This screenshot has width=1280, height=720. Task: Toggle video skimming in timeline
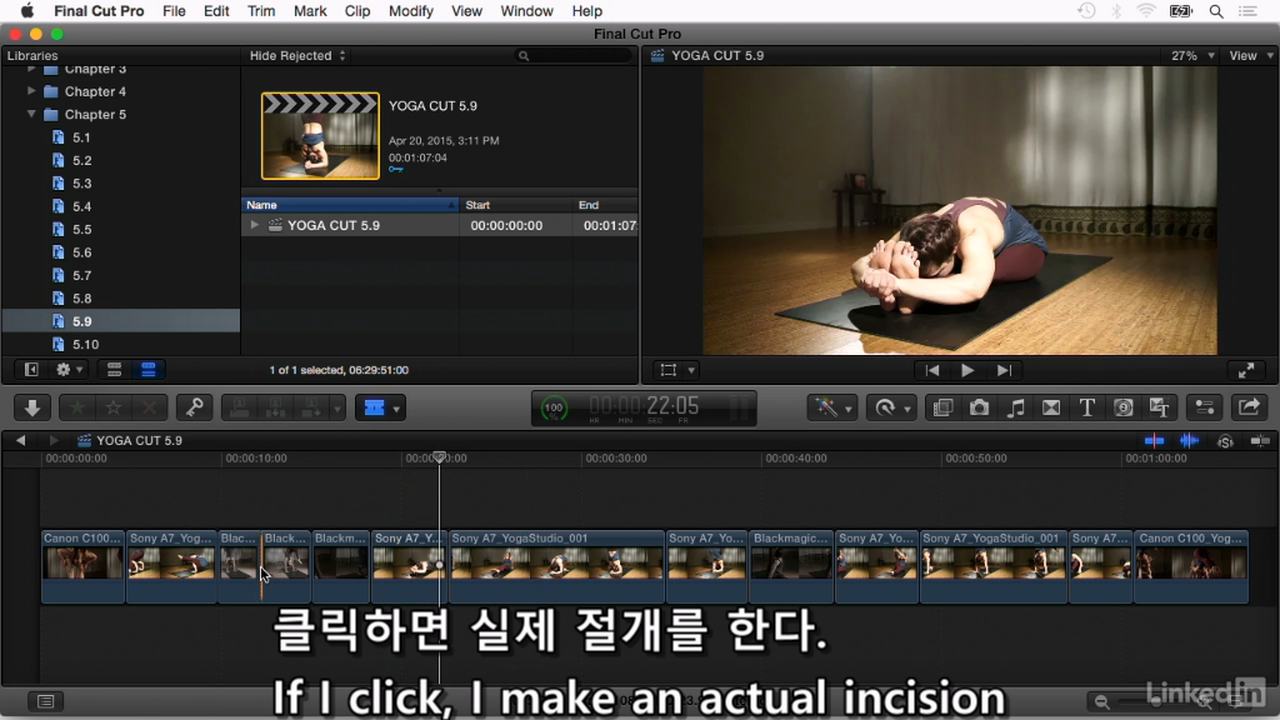point(1154,440)
